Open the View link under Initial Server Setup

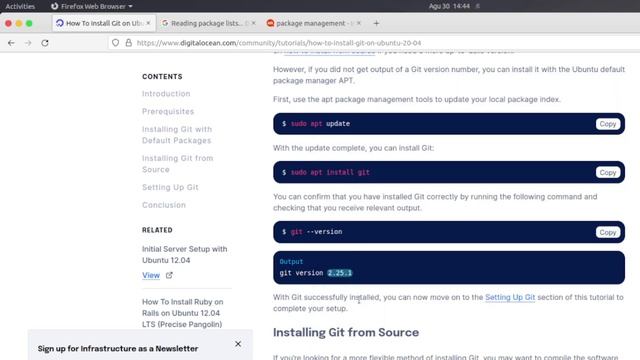point(151,276)
